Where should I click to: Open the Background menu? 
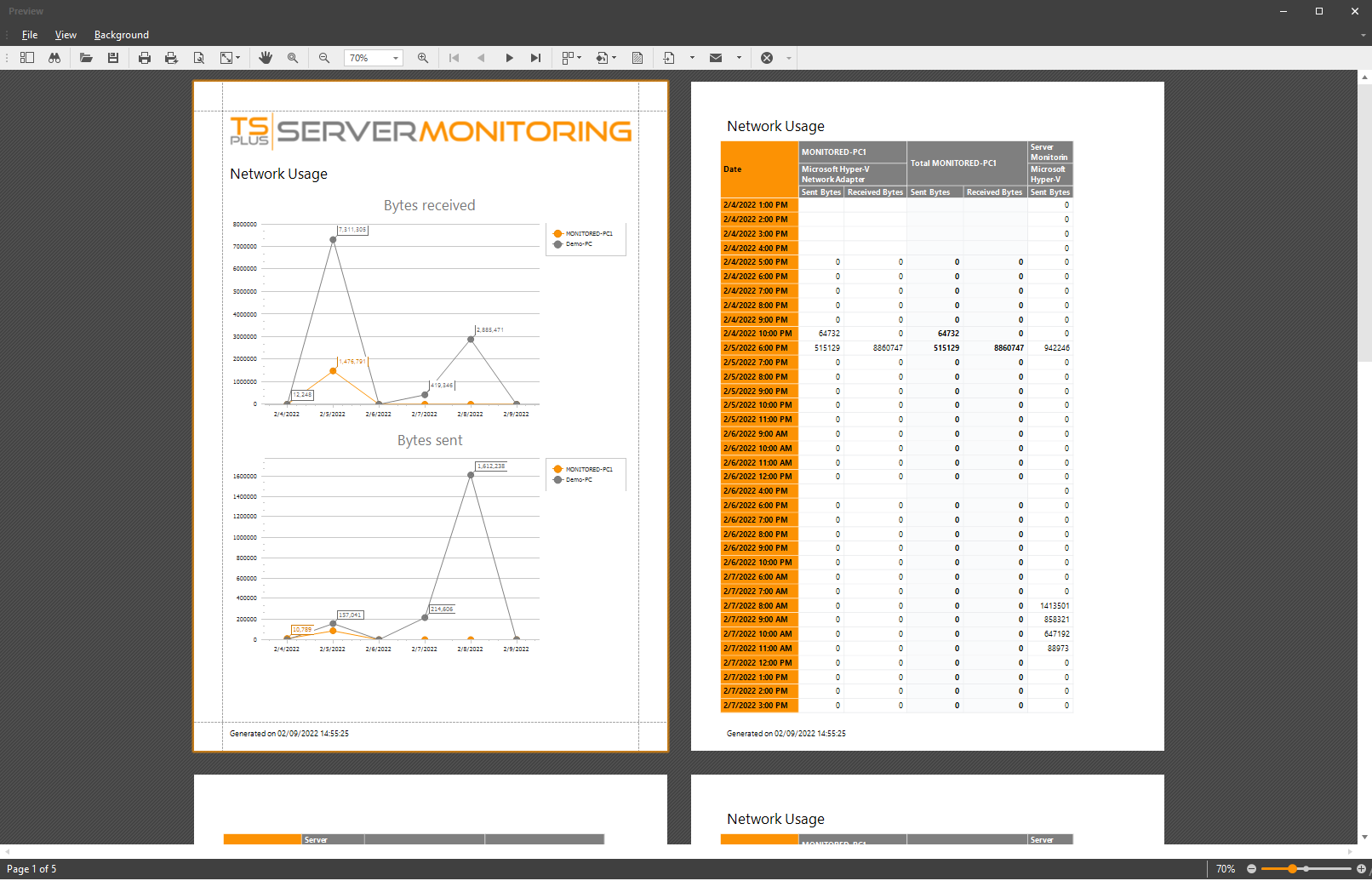coord(121,35)
